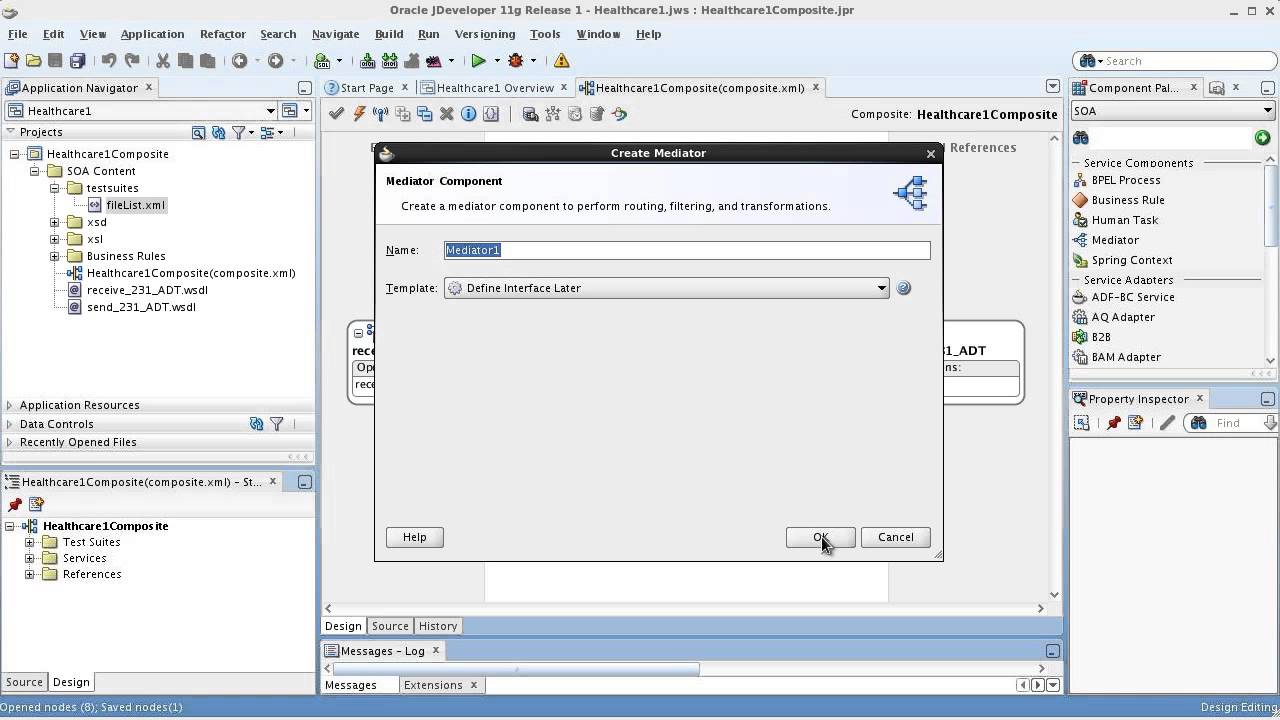Click the Make (compile) toolbar icon

[x=367, y=61]
